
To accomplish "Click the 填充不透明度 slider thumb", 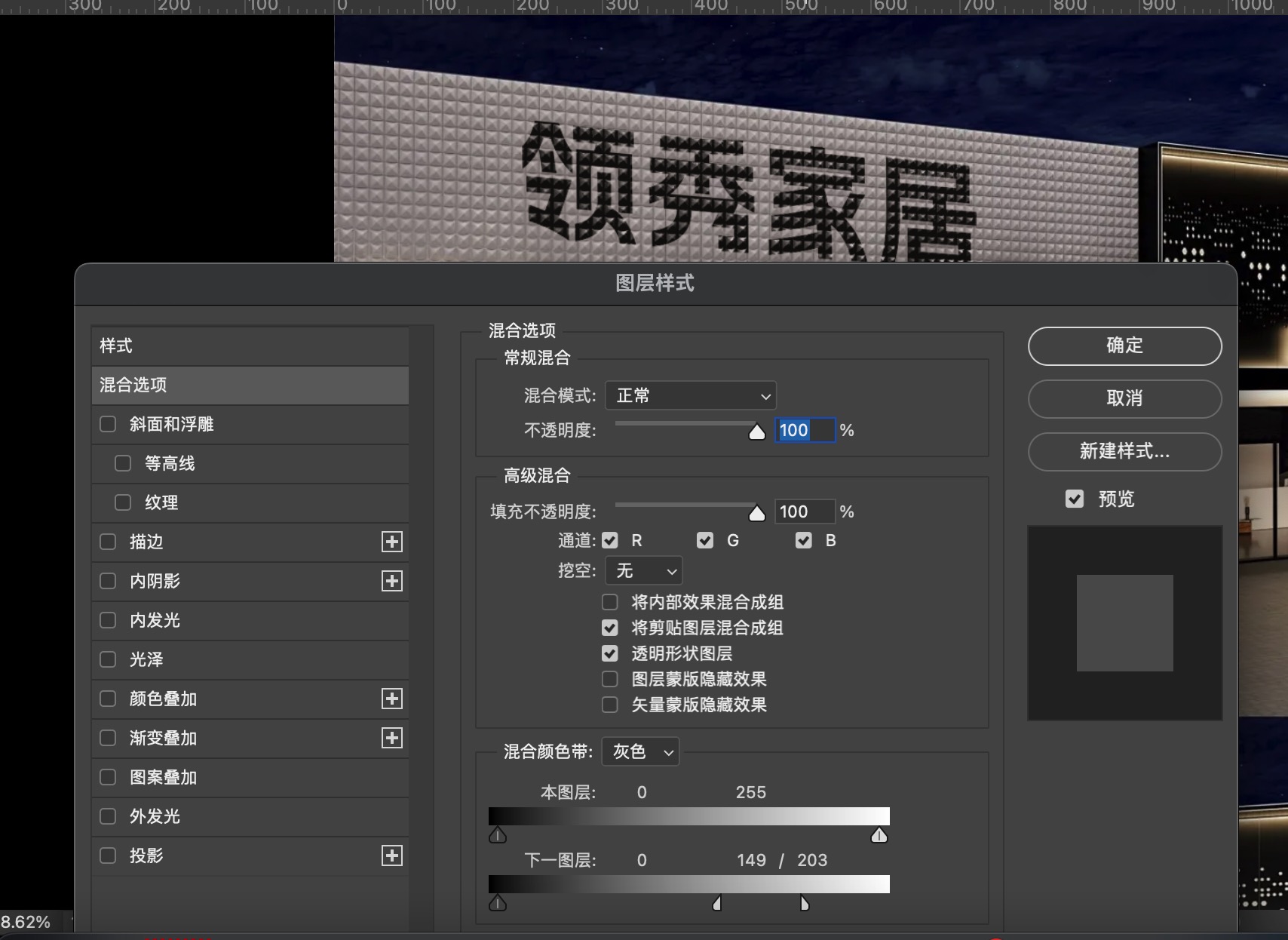I will click(756, 514).
